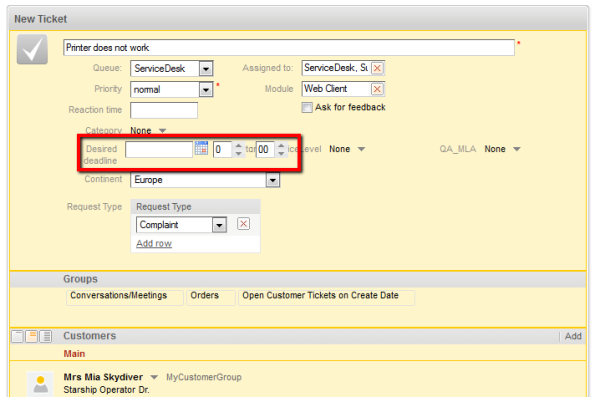Increase the deadline hour stepper value
Image resolution: width=600 pixels, height=397 pixels.
(238, 145)
